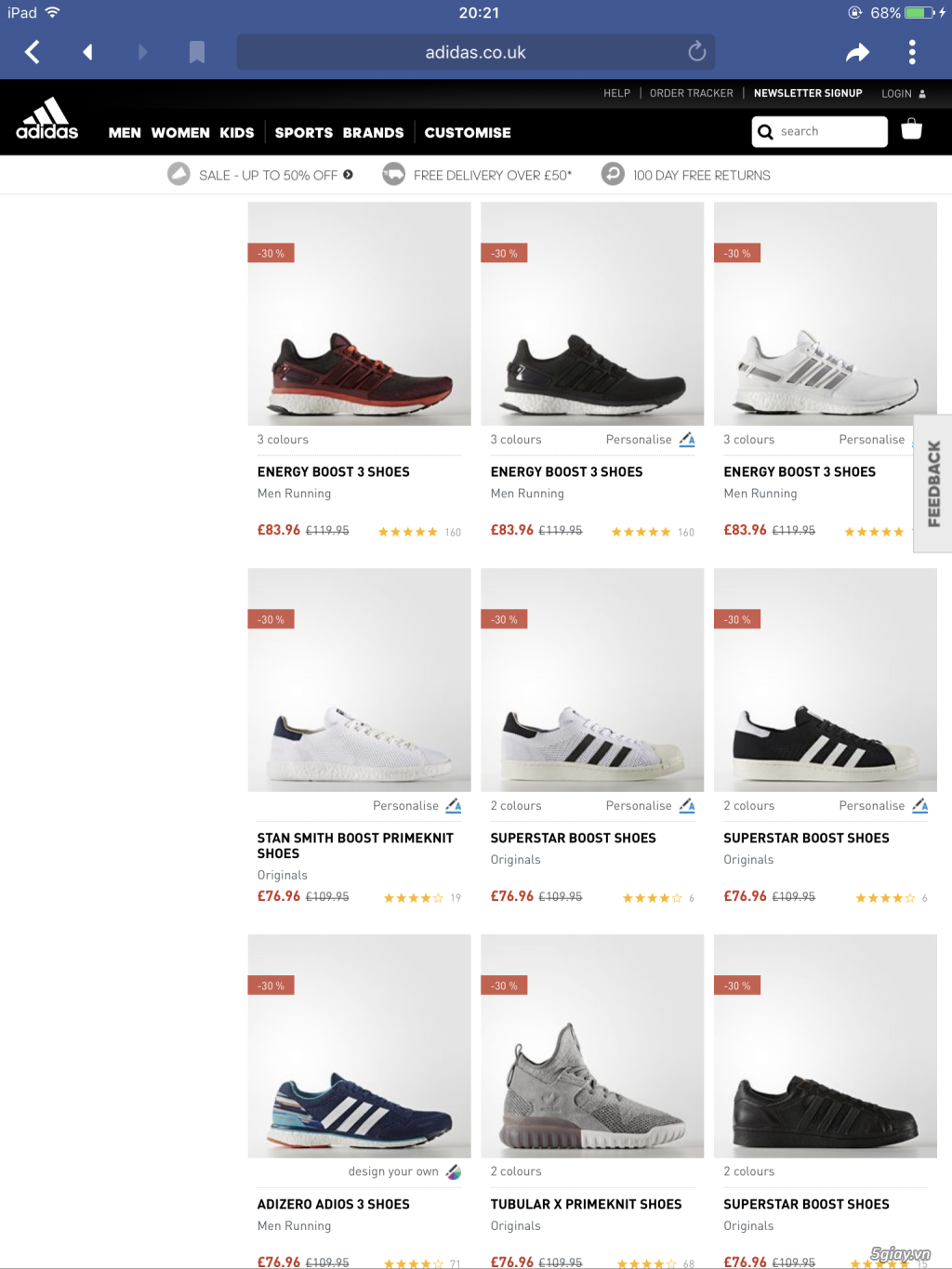Open the MEN menu

click(x=125, y=133)
